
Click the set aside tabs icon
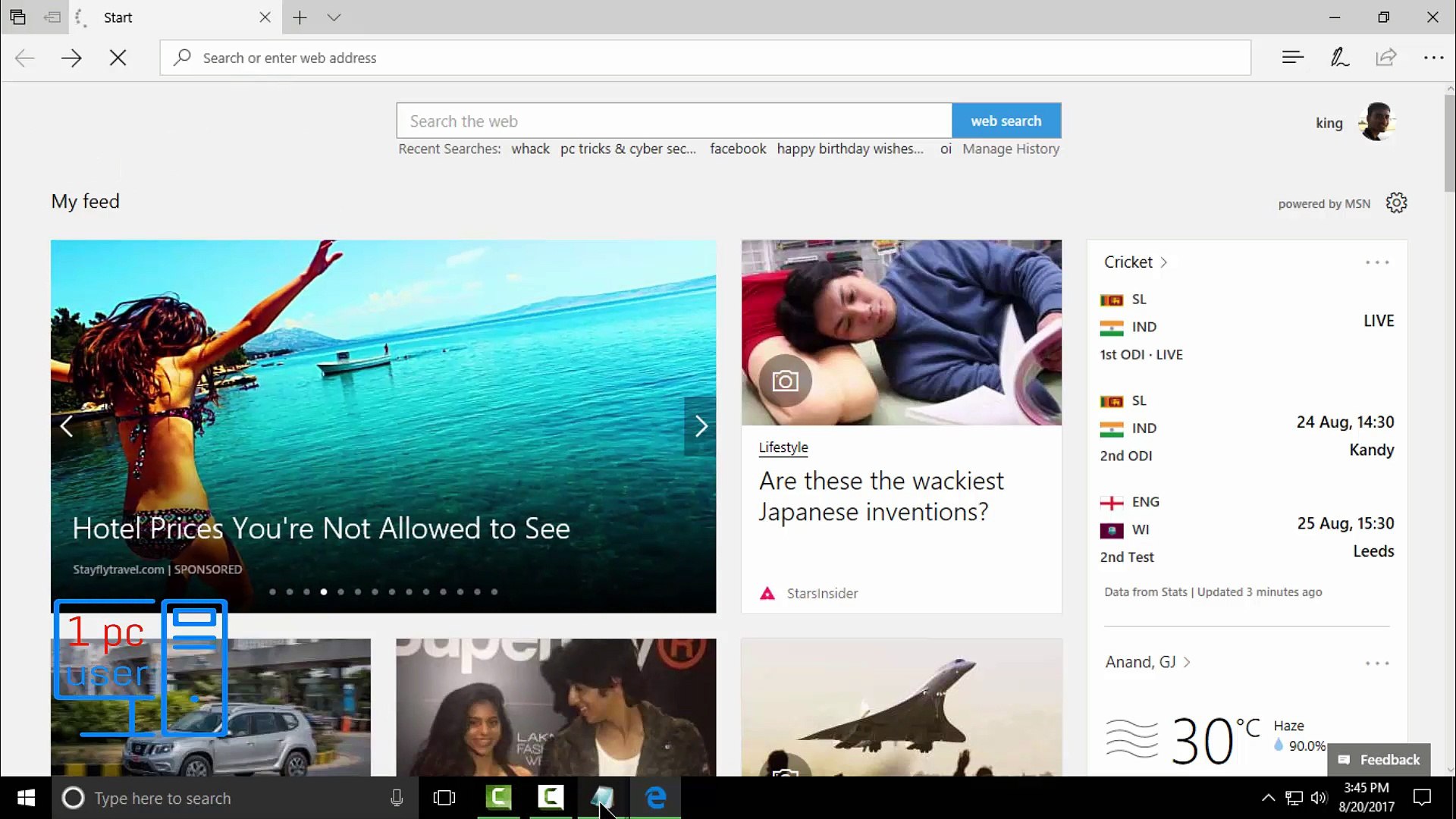coord(52,17)
